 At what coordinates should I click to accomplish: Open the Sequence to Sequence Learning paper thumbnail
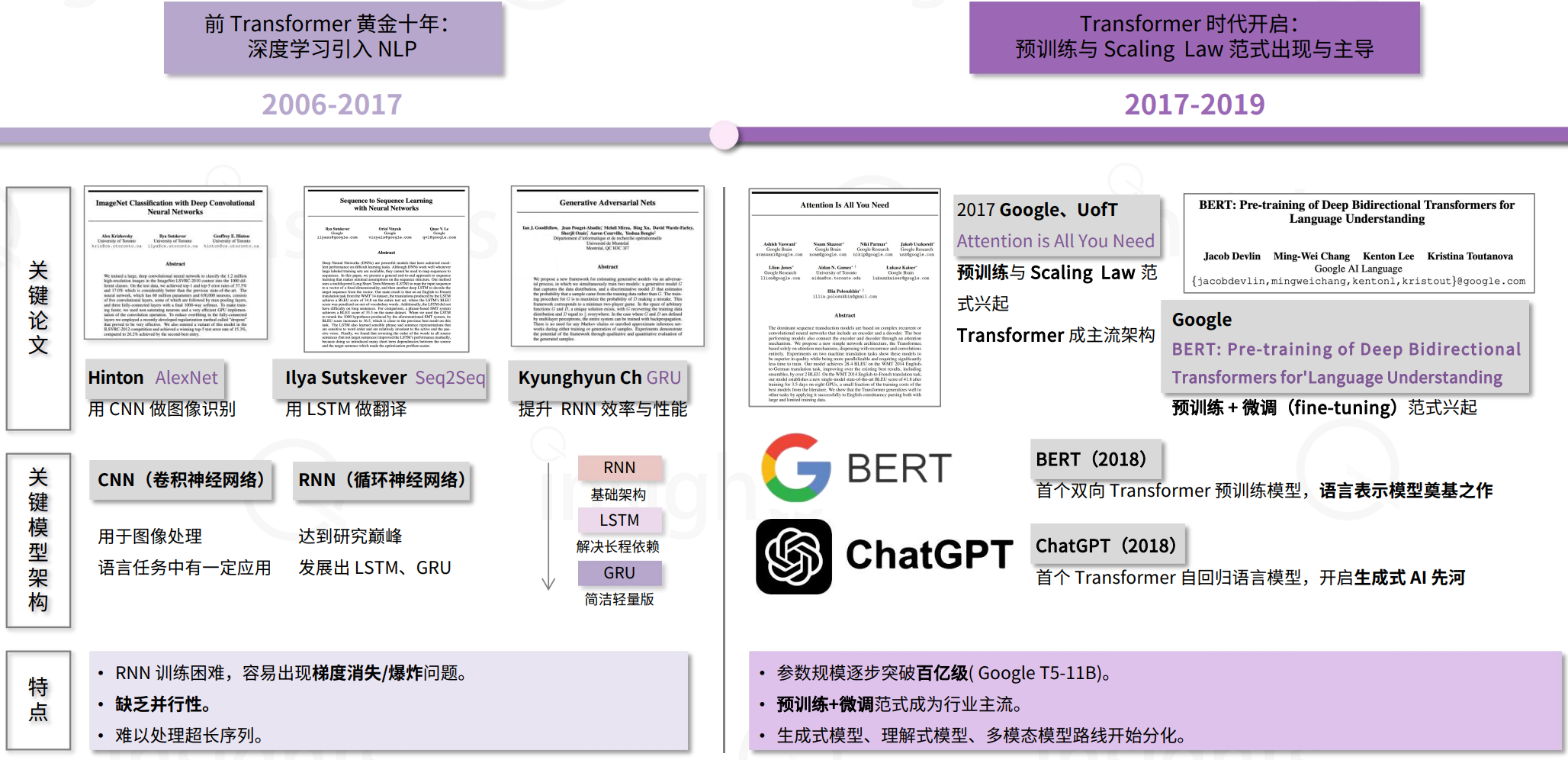386,269
